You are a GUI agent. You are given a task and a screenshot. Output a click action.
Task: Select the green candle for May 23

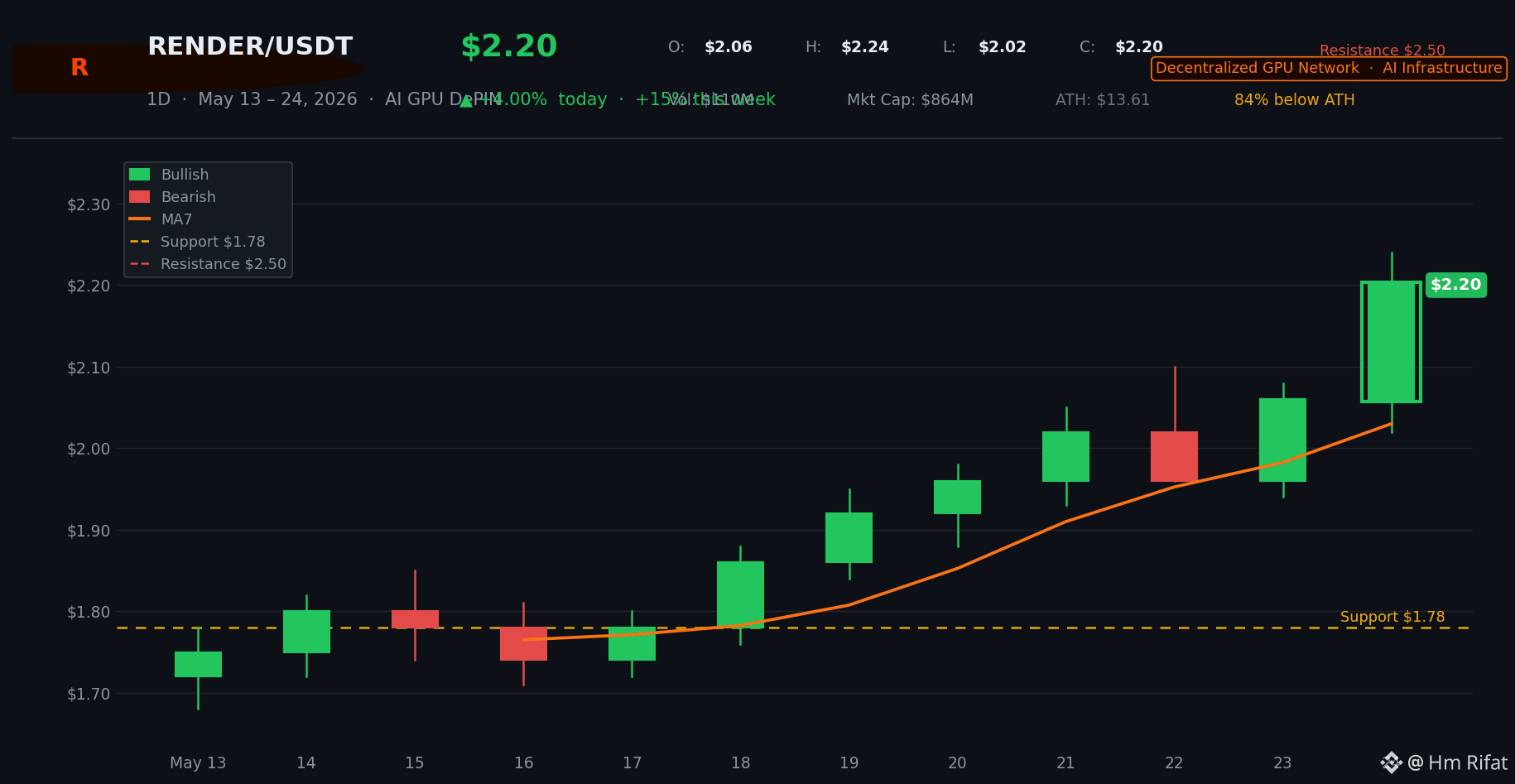pyautogui.click(x=1282, y=440)
